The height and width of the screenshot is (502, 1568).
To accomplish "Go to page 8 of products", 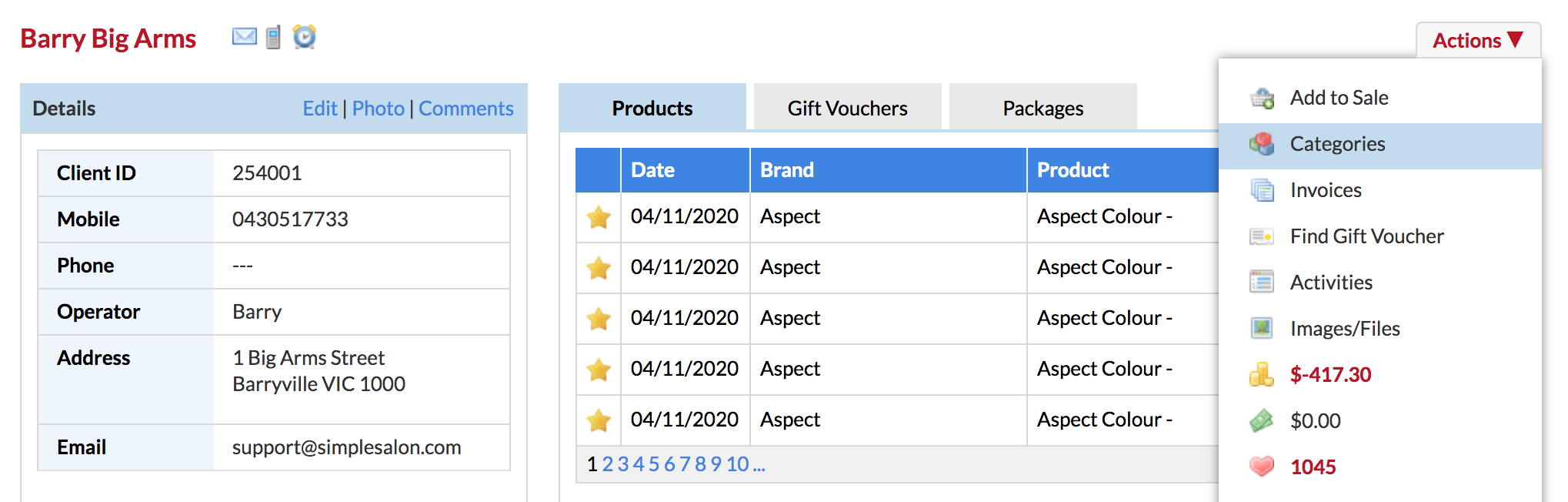I will (700, 464).
